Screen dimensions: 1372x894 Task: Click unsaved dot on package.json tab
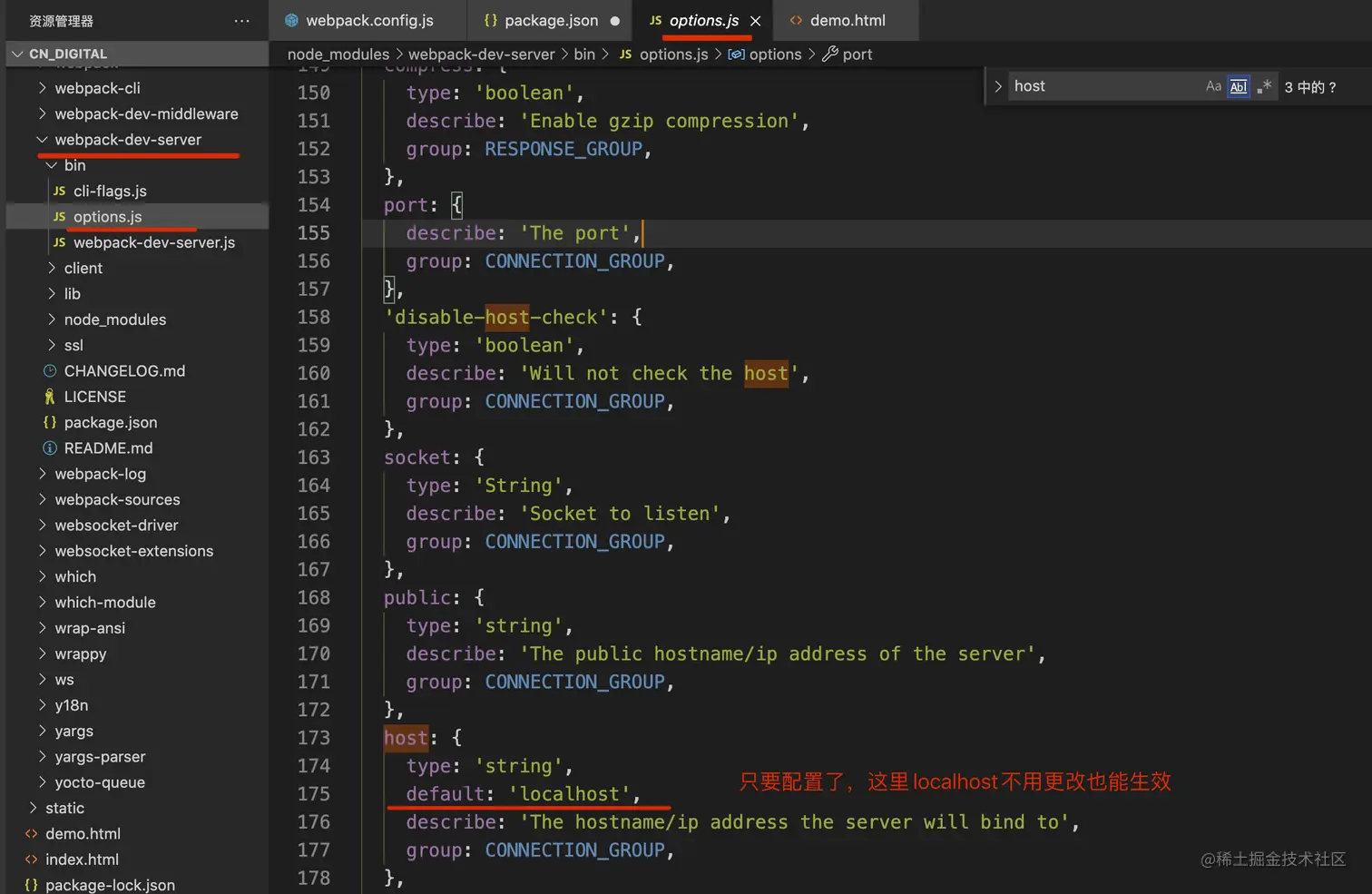point(615,21)
